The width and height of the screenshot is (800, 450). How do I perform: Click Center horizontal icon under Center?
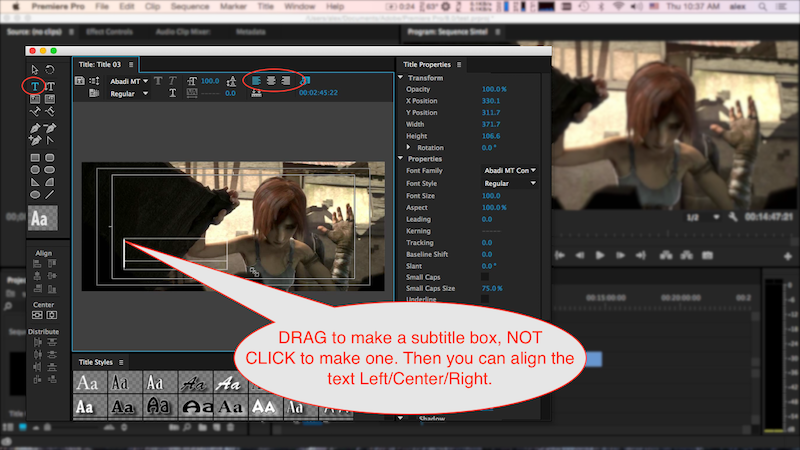click(x=52, y=315)
